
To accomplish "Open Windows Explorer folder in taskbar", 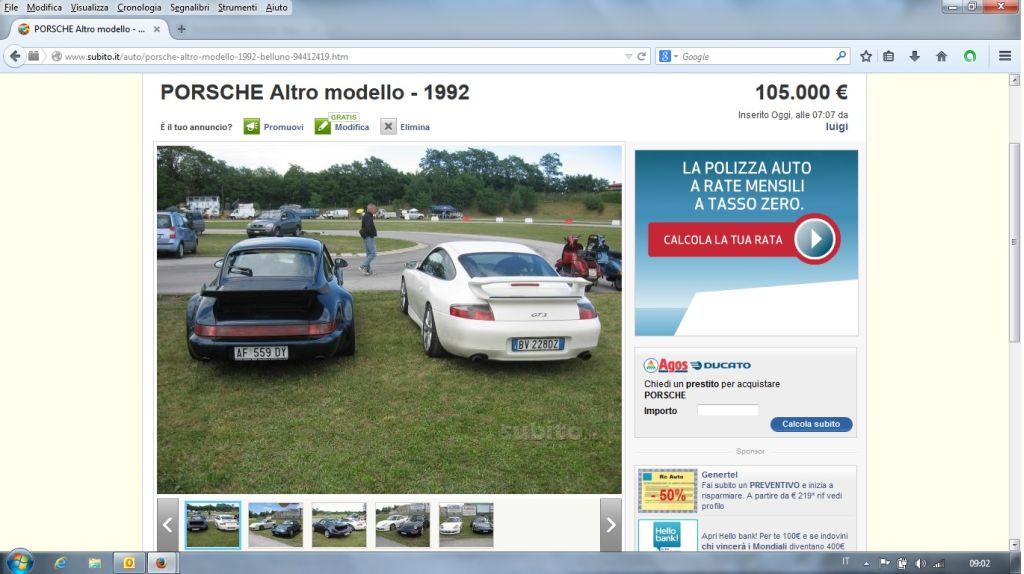I will point(95,563).
